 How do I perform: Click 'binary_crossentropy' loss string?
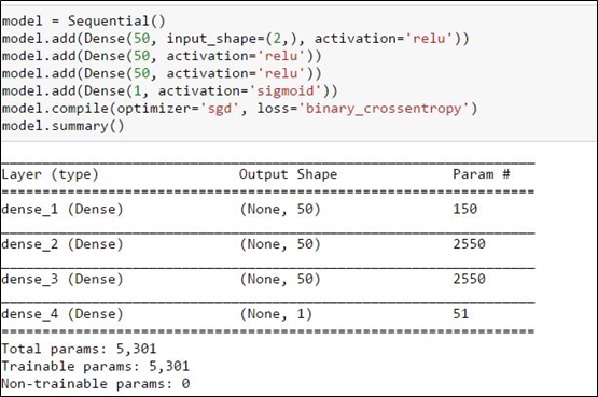[x=387, y=109]
